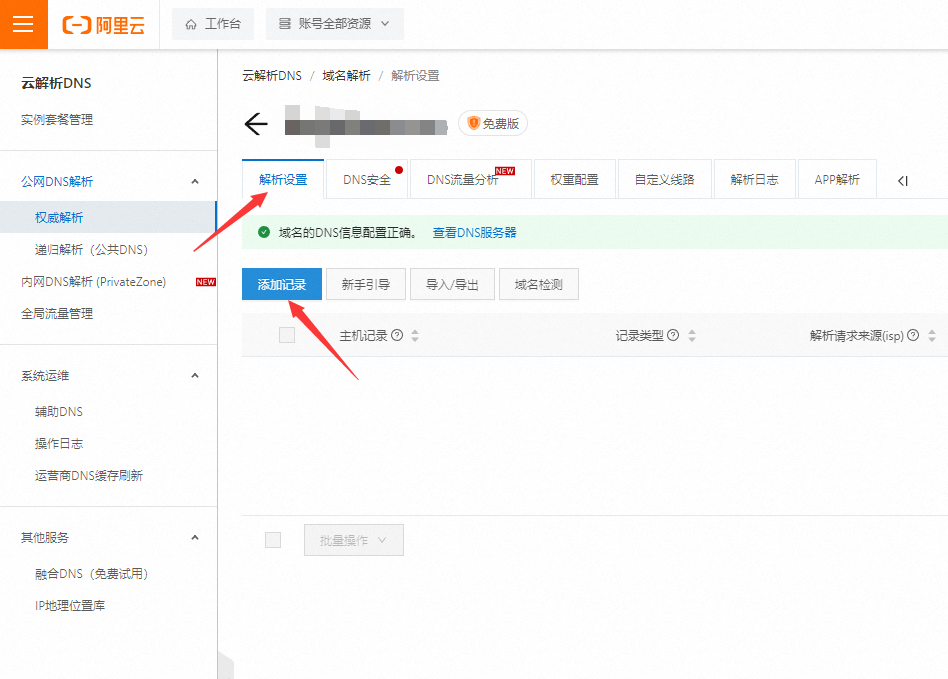Viewport: 948px width, 679px height.
Task: Open the 批量操作 dropdown
Action: 354,540
